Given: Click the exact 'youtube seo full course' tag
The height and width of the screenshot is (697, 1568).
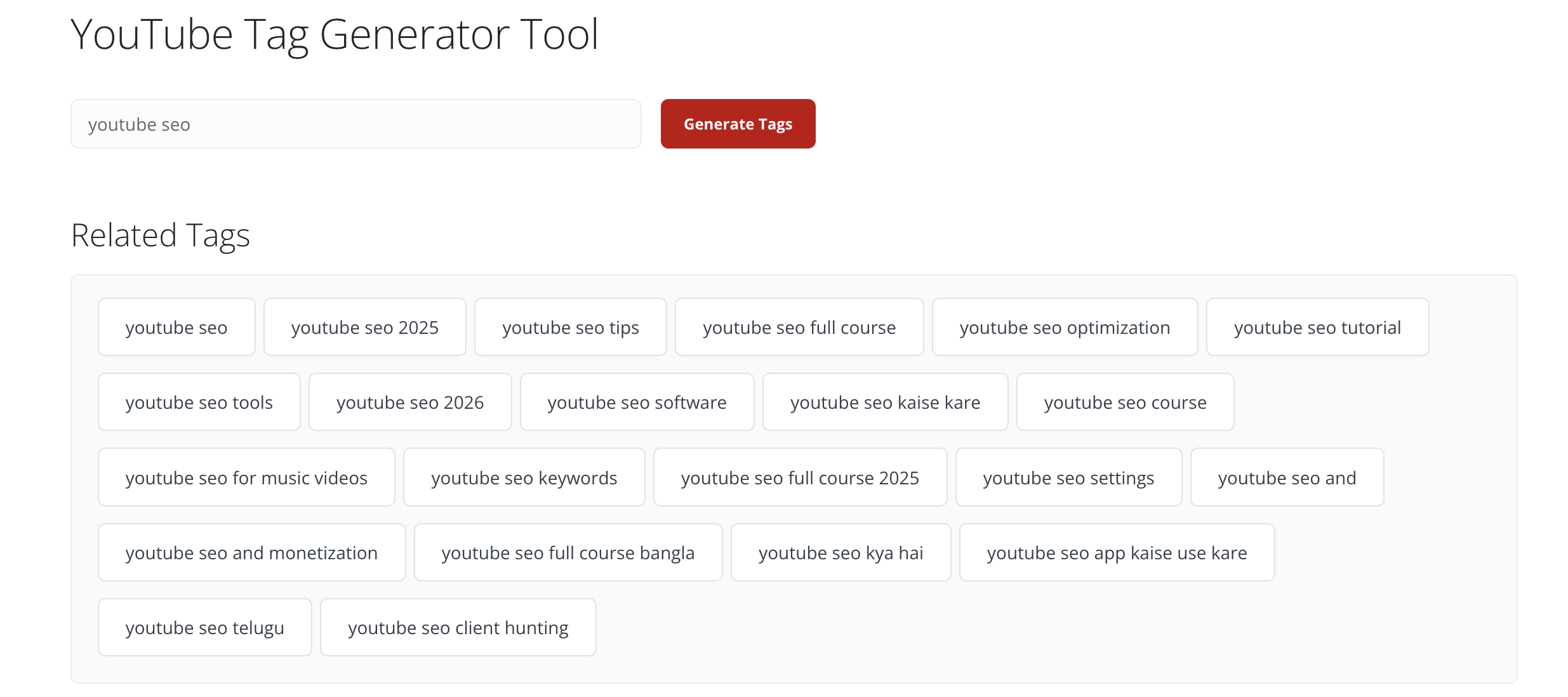Looking at the screenshot, I should (799, 327).
